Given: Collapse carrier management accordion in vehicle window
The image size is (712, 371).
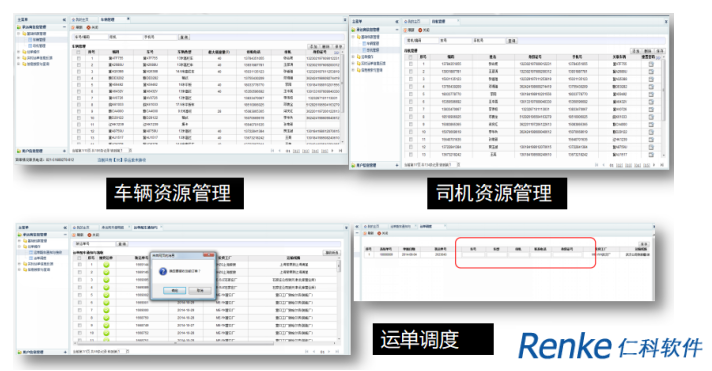Looking at the screenshot, I should tap(64, 27).
